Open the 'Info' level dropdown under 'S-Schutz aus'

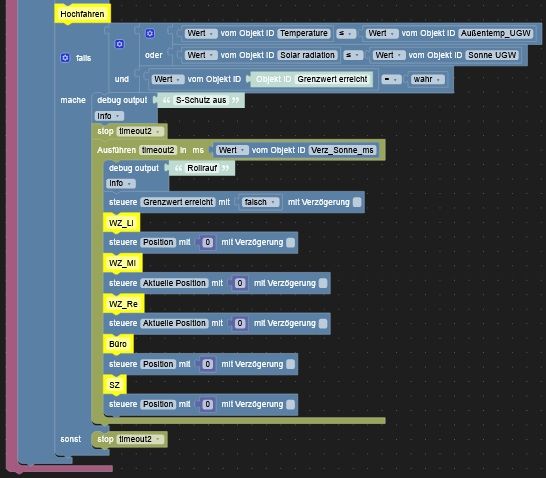(109, 116)
